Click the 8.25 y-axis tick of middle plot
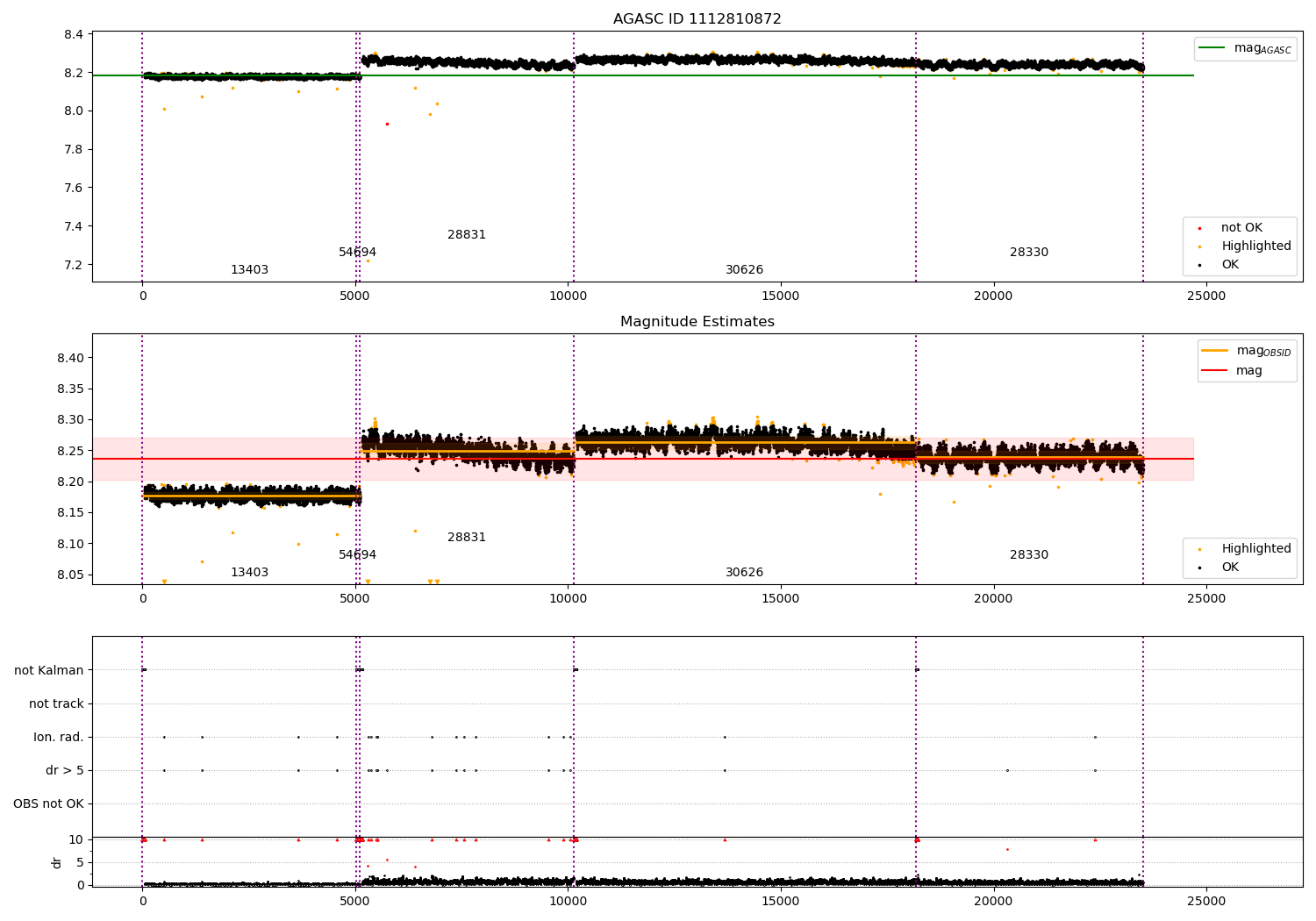Image resolution: width=1316 pixels, height=921 pixels. [71, 452]
